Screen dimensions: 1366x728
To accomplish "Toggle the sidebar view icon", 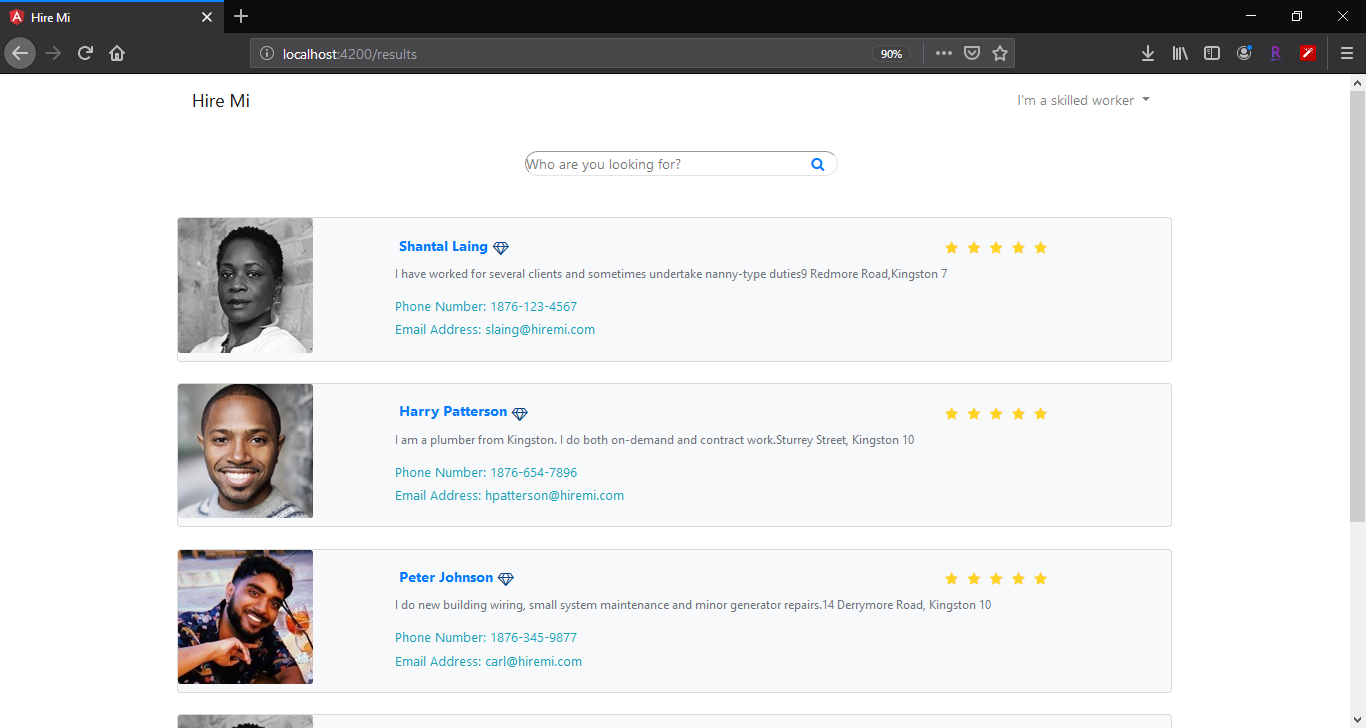I will pyautogui.click(x=1212, y=53).
